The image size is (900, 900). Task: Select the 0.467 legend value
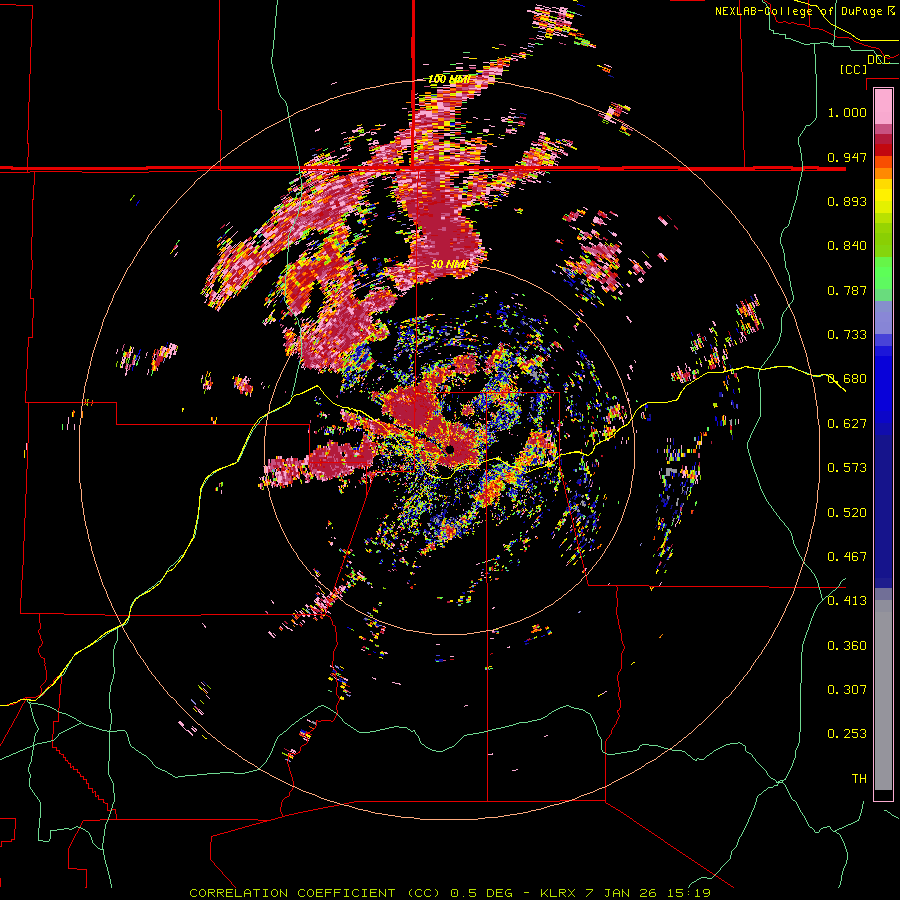pos(847,557)
